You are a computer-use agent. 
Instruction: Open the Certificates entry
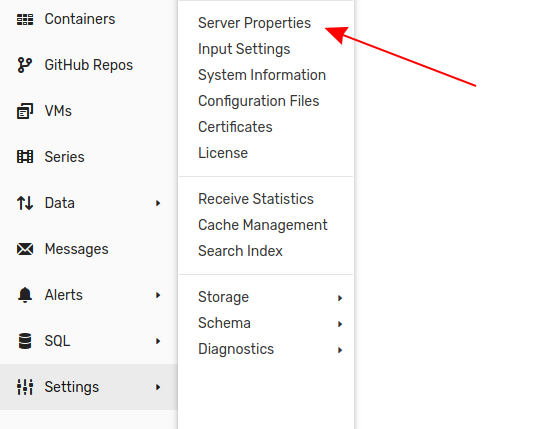[x=235, y=127]
